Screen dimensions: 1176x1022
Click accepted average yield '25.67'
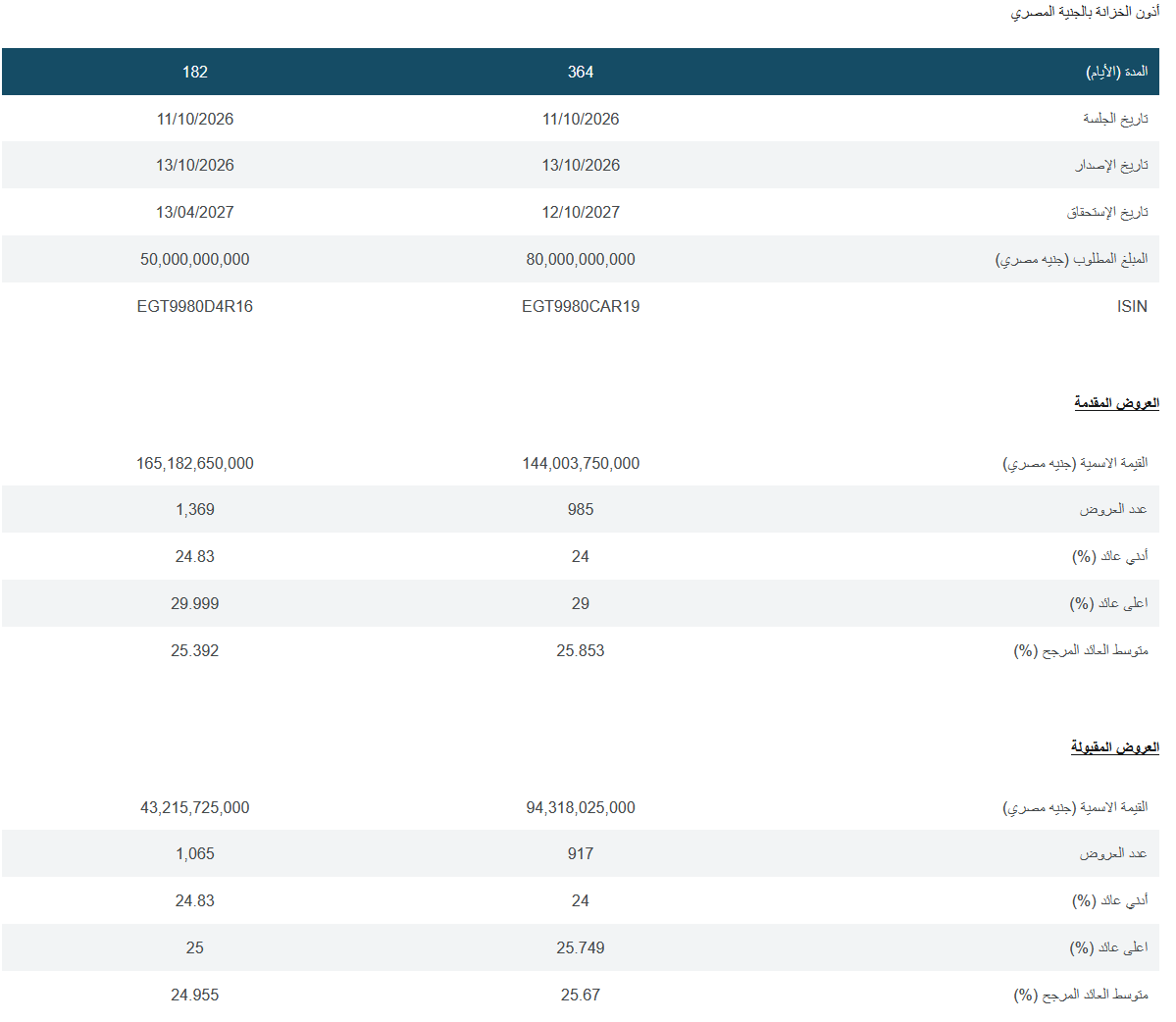pyautogui.click(x=581, y=995)
